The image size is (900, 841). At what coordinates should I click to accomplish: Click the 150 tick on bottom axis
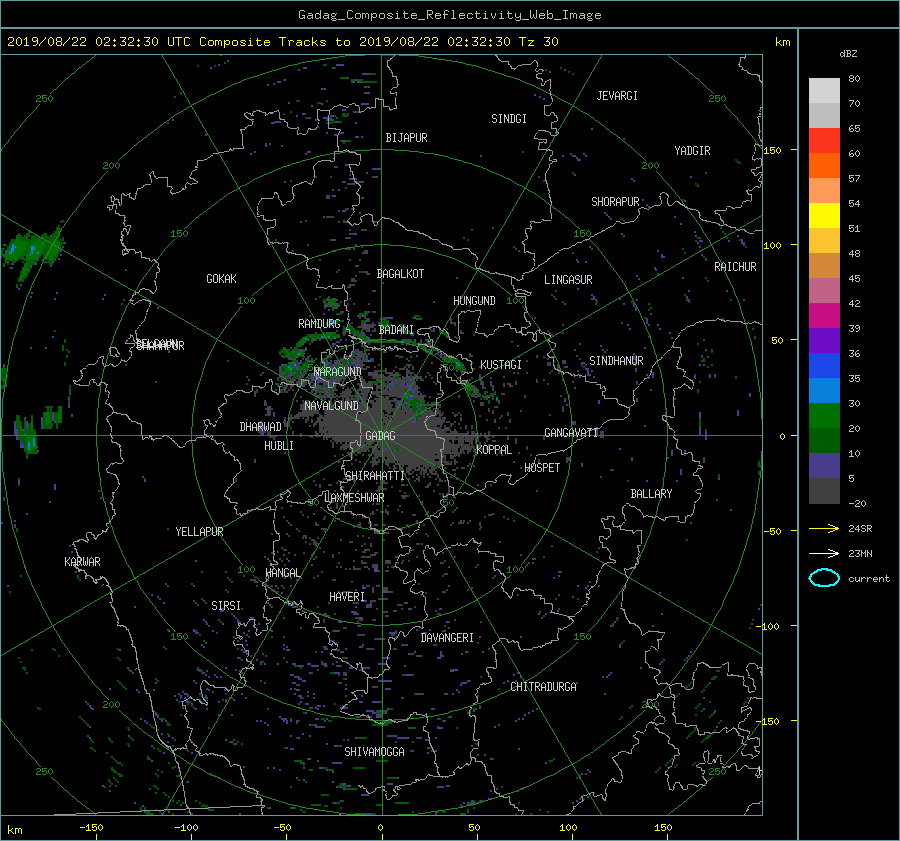(663, 828)
